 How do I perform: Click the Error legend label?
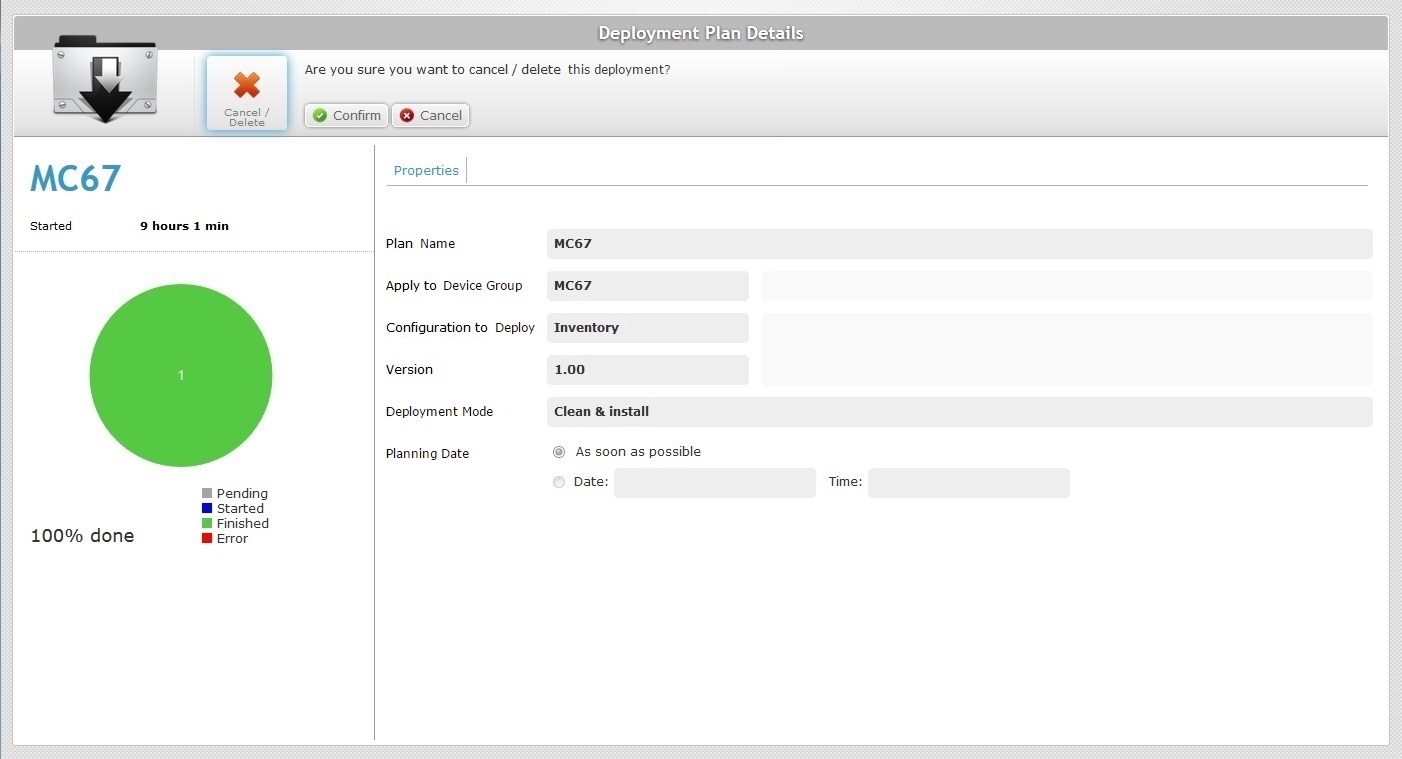[x=232, y=538]
